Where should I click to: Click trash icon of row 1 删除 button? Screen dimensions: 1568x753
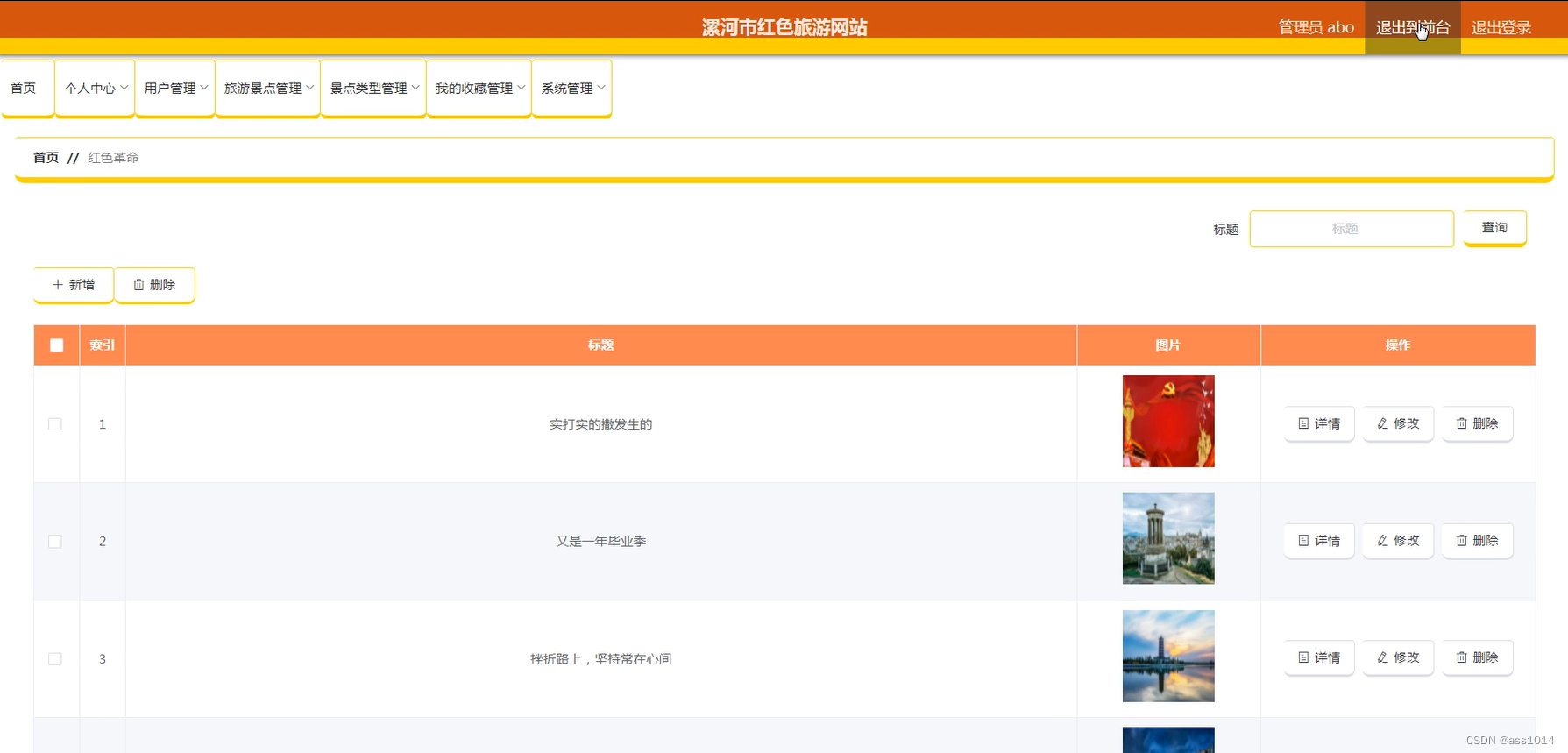1461,423
